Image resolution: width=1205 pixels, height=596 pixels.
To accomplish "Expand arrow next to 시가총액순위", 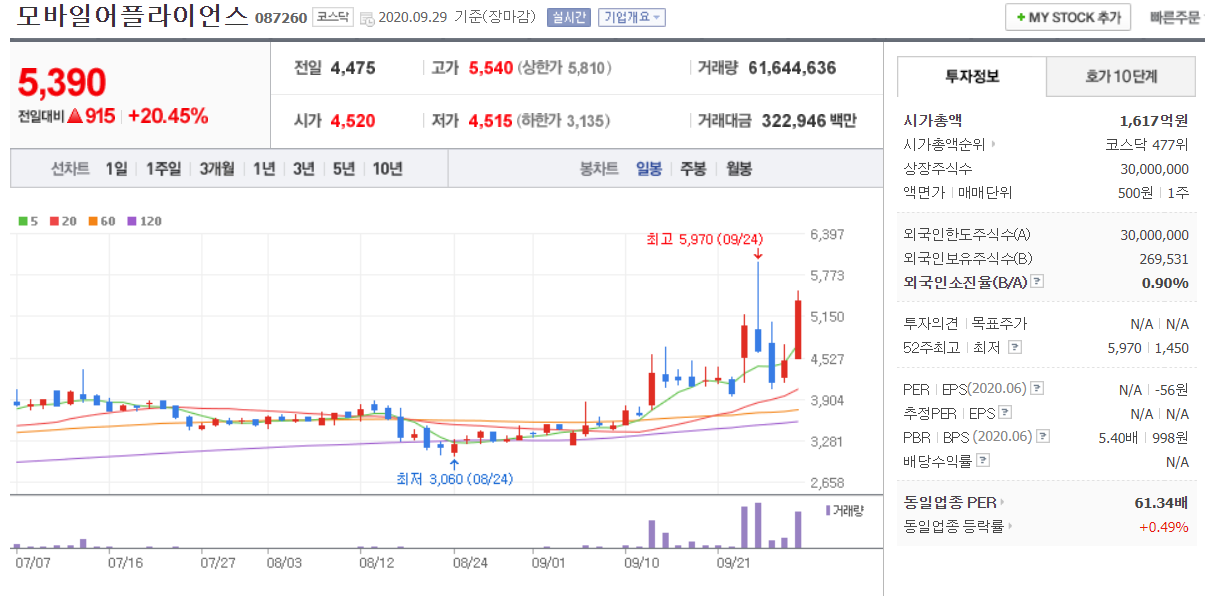I will click(x=994, y=145).
